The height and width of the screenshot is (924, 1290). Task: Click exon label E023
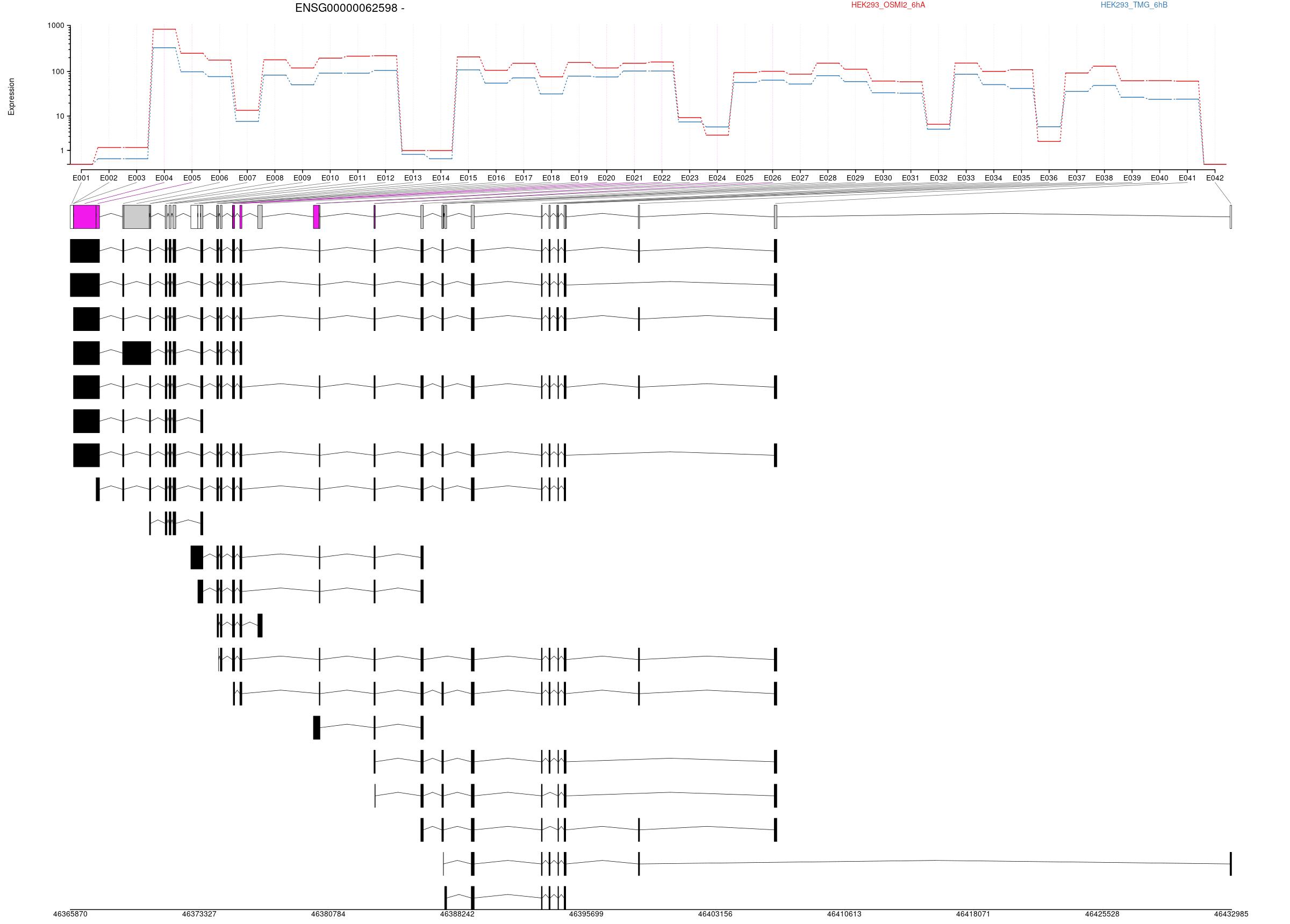tap(690, 178)
